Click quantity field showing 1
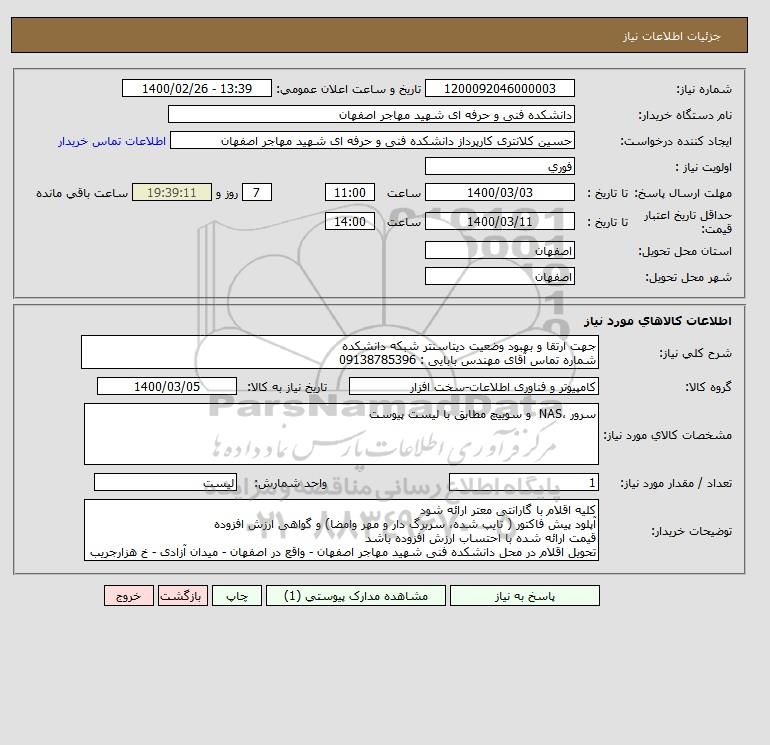The width and height of the screenshot is (770, 745). pos(523,483)
